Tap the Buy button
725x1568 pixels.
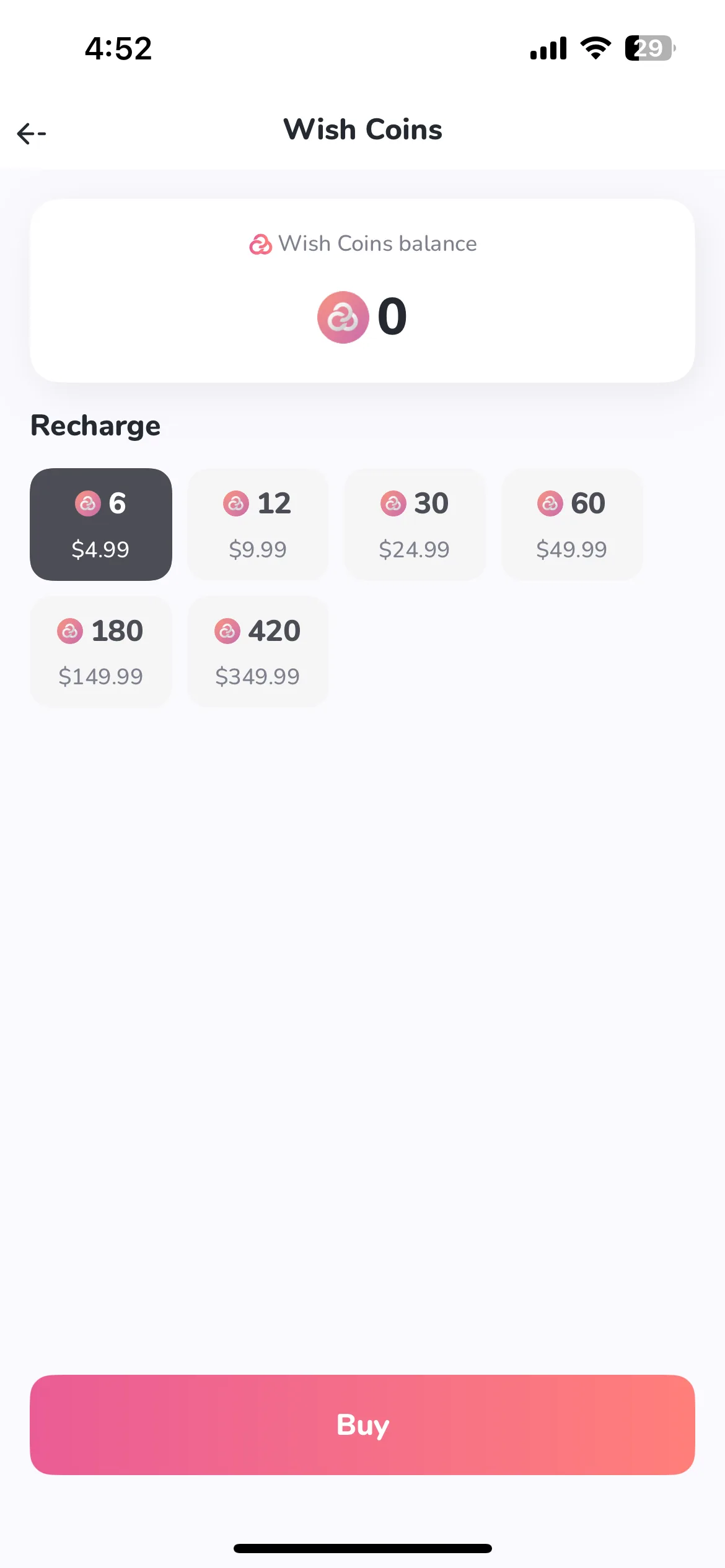(x=362, y=1425)
